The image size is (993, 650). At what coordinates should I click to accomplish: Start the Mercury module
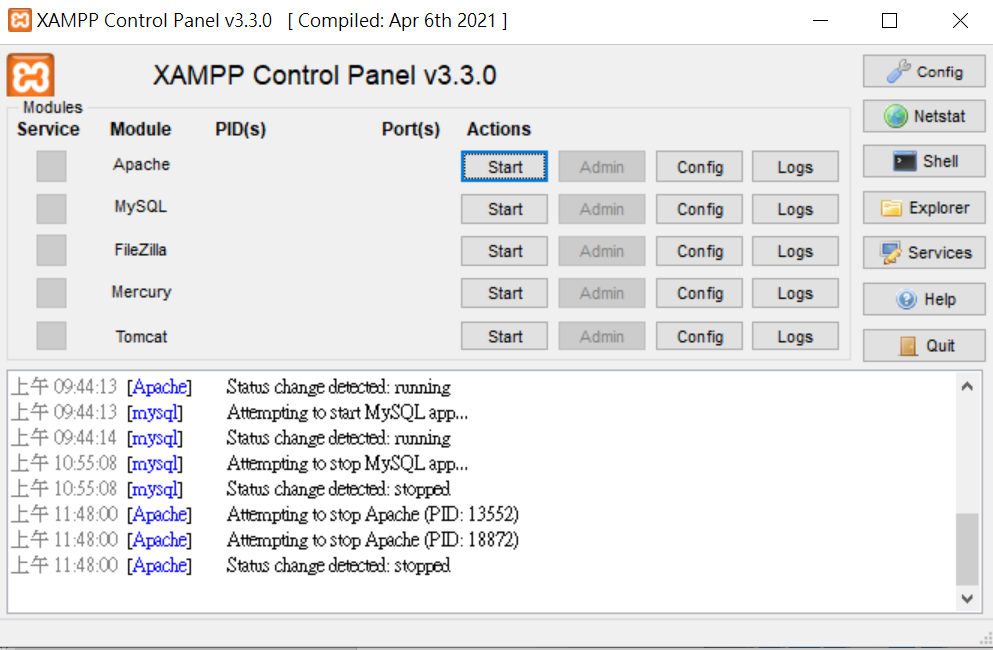504,293
